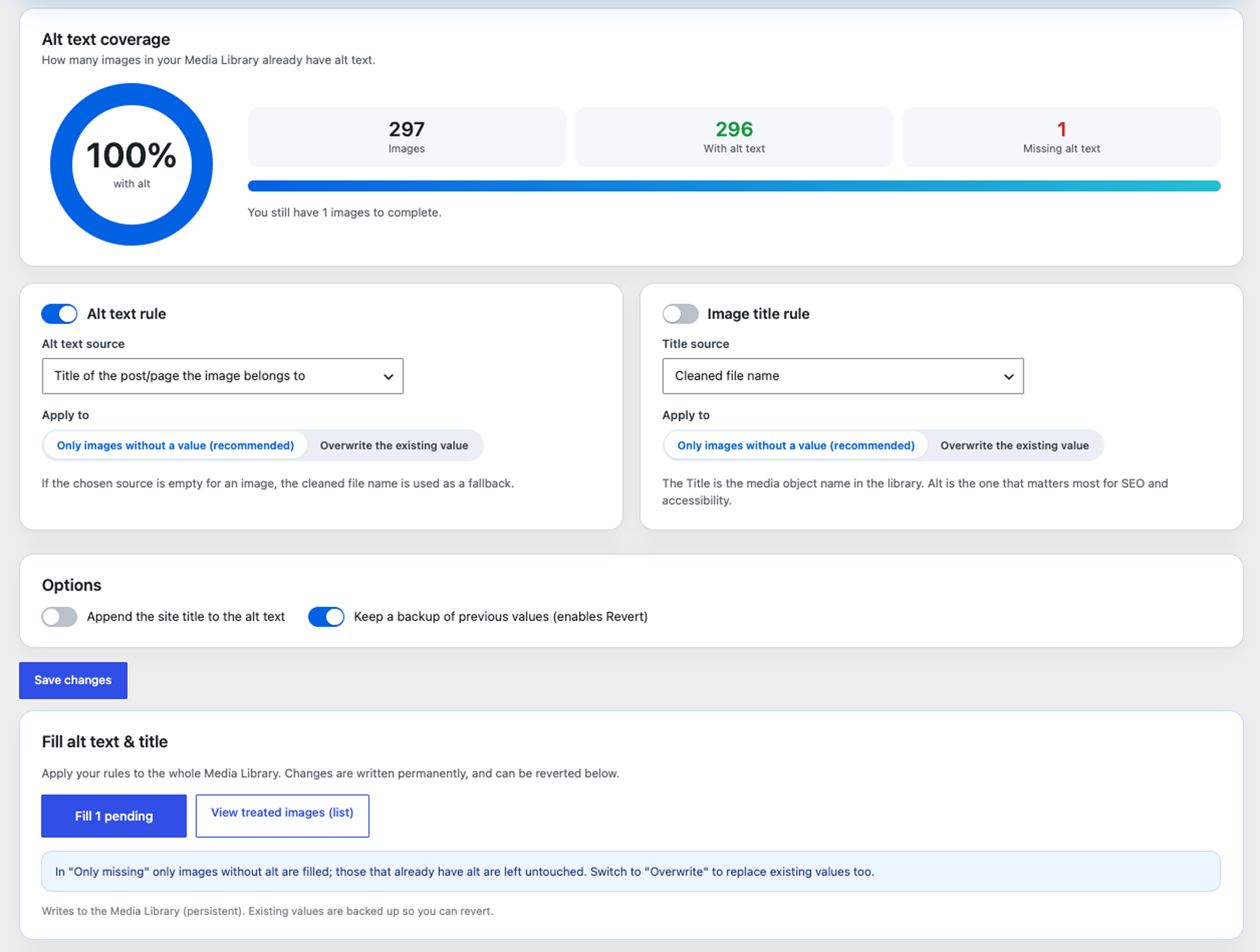The width and height of the screenshot is (1260, 952).
Task: Click the Title source label
Action: (695, 344)
